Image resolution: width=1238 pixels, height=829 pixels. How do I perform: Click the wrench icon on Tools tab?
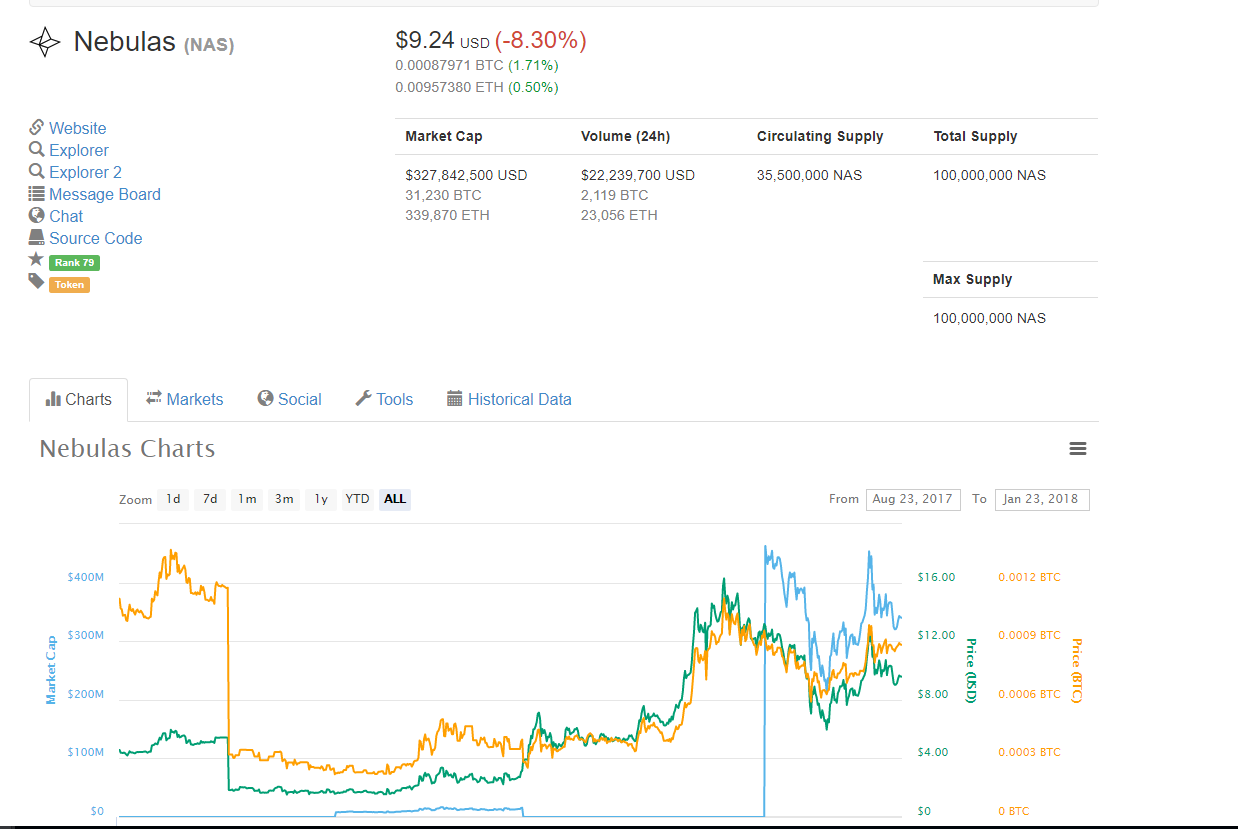[364, 398]
